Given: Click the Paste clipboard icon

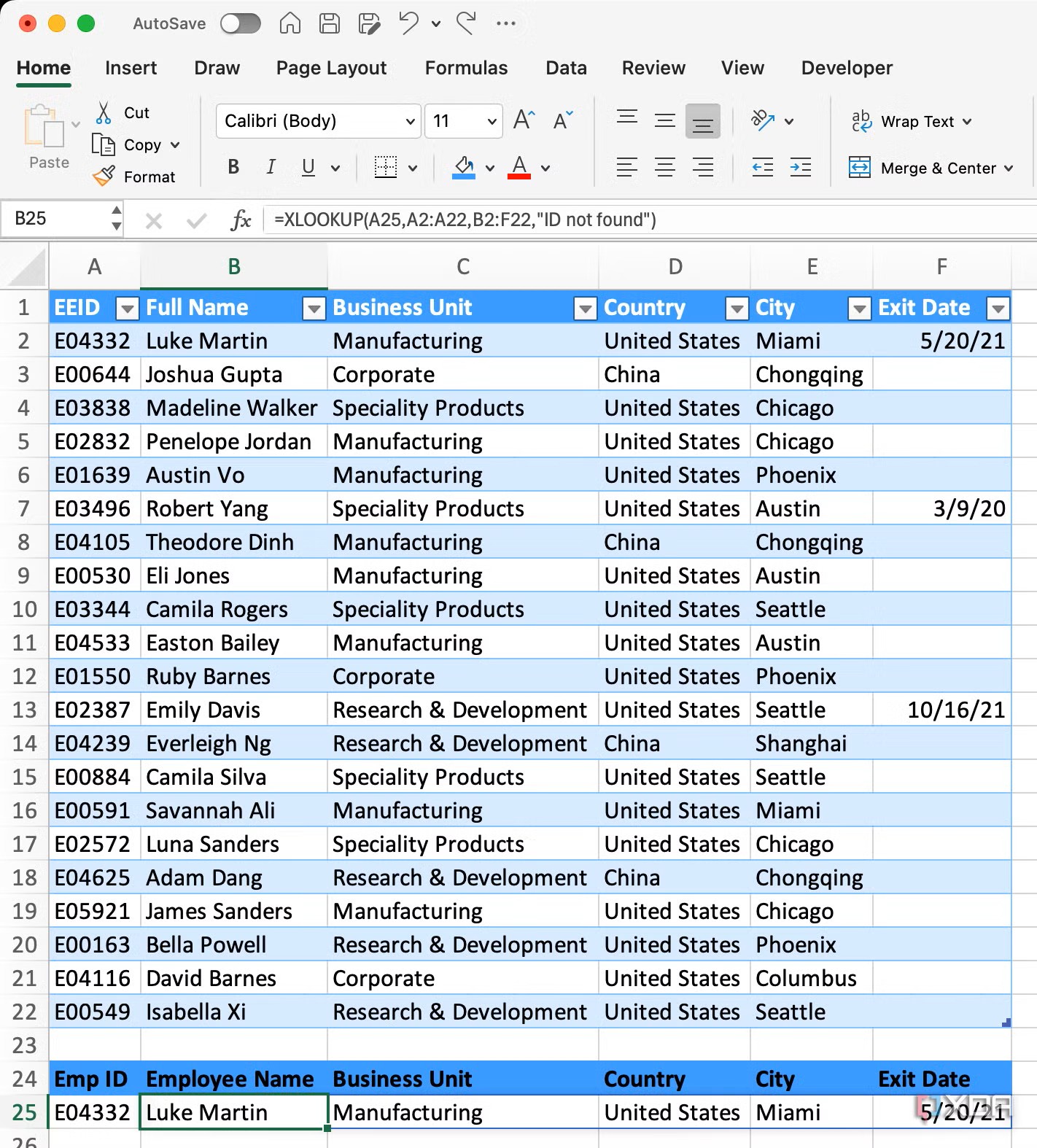Looking at the screenshot, I should coord(44,128).
